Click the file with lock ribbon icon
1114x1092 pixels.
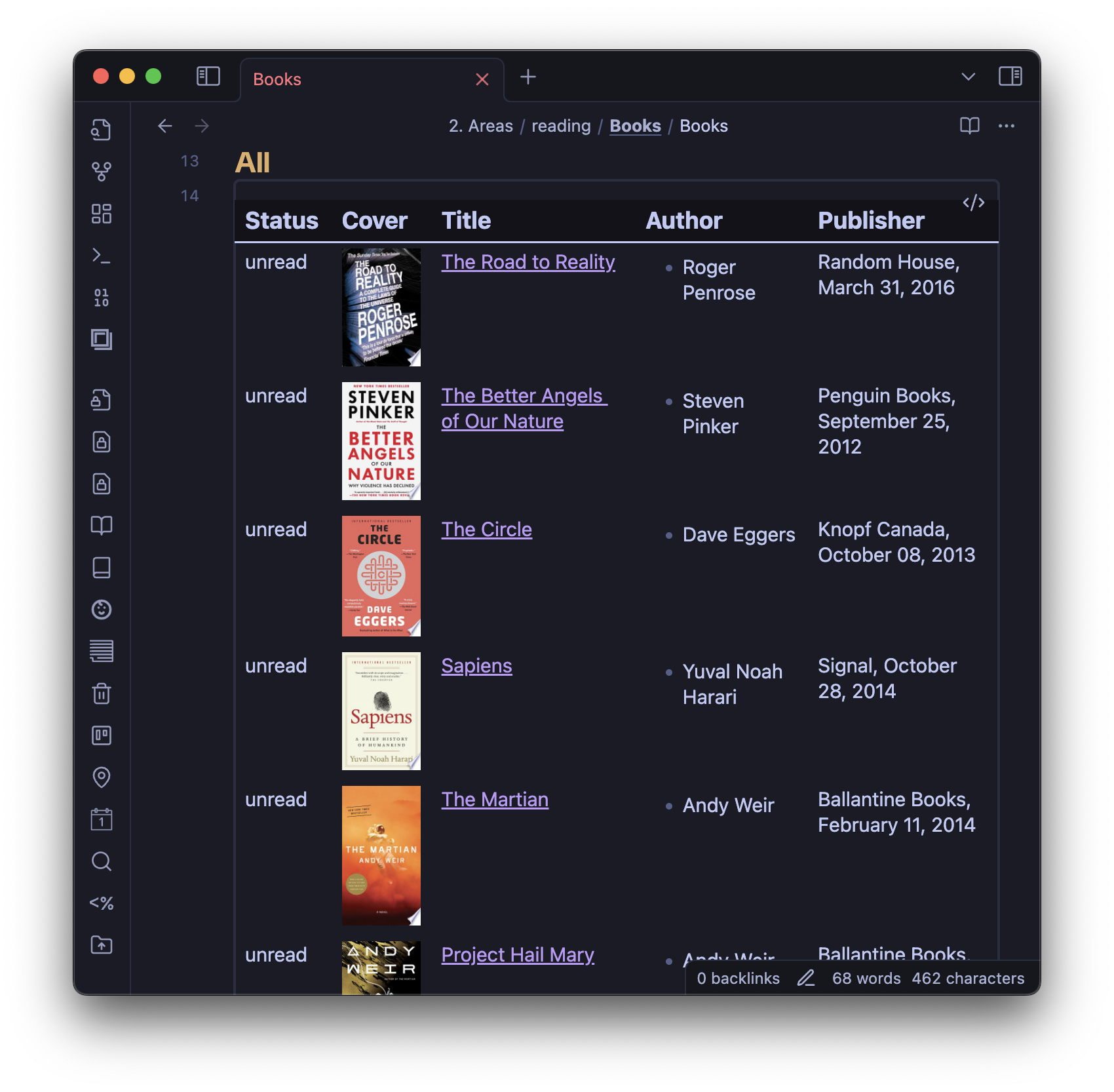point(101,400)
